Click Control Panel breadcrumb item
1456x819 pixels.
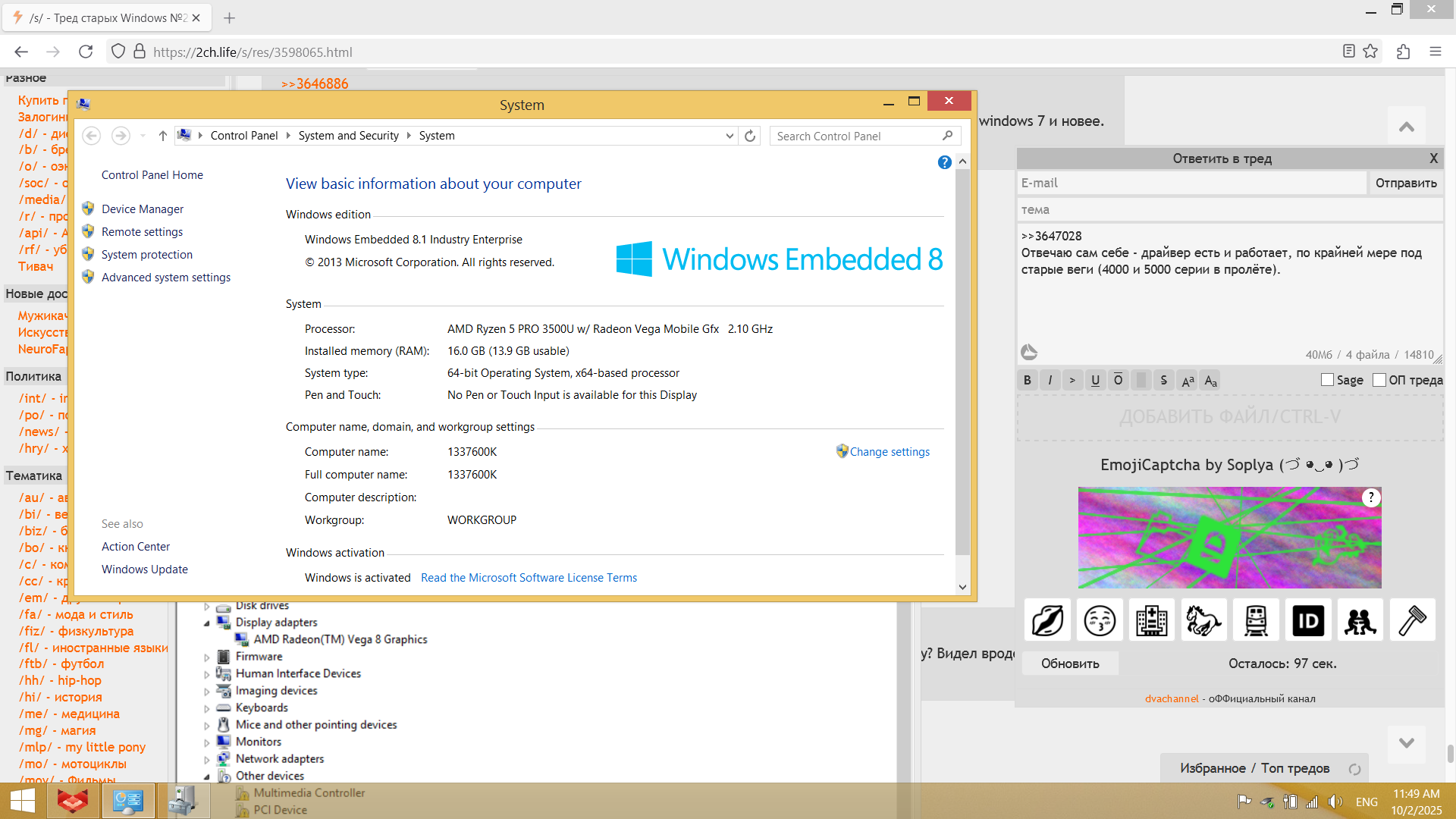(x=244, y=136)
